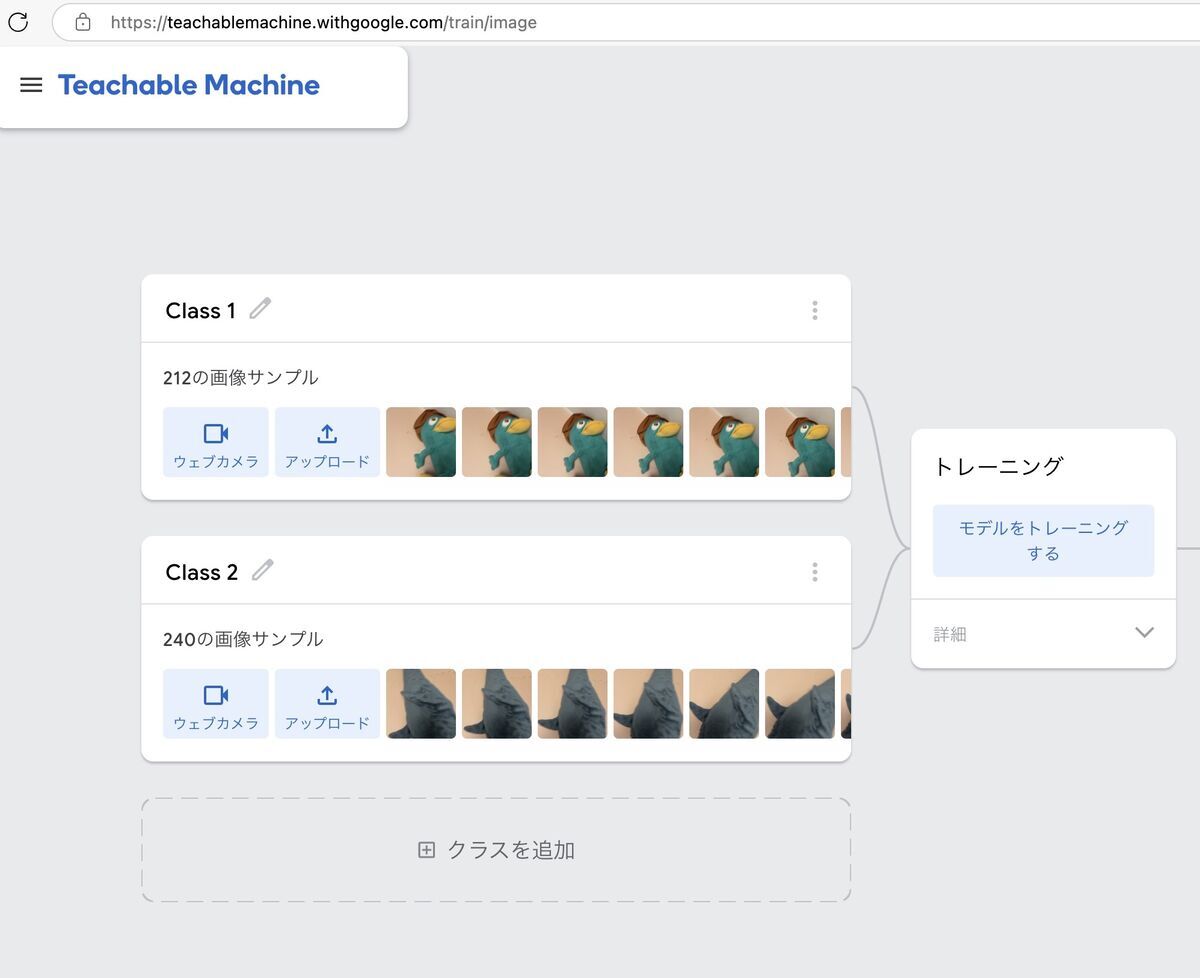Click the Class 2 title text

coord(202,573)
